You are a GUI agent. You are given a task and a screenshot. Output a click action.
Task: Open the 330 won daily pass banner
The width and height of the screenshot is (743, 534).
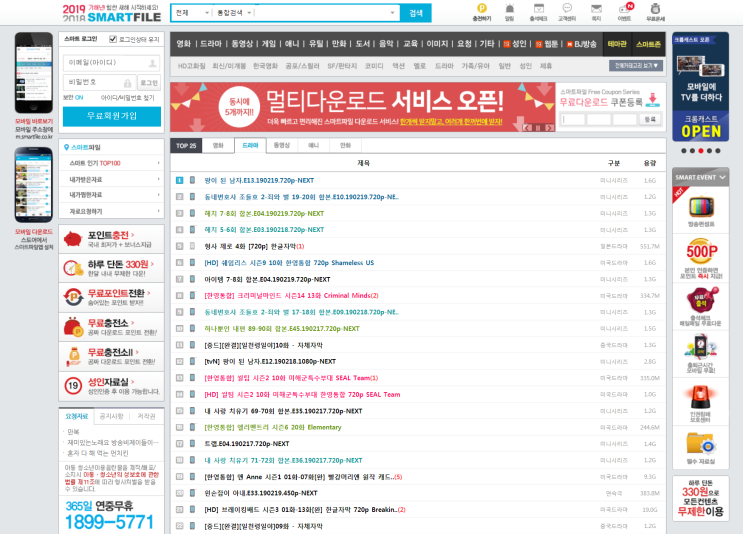112,268
